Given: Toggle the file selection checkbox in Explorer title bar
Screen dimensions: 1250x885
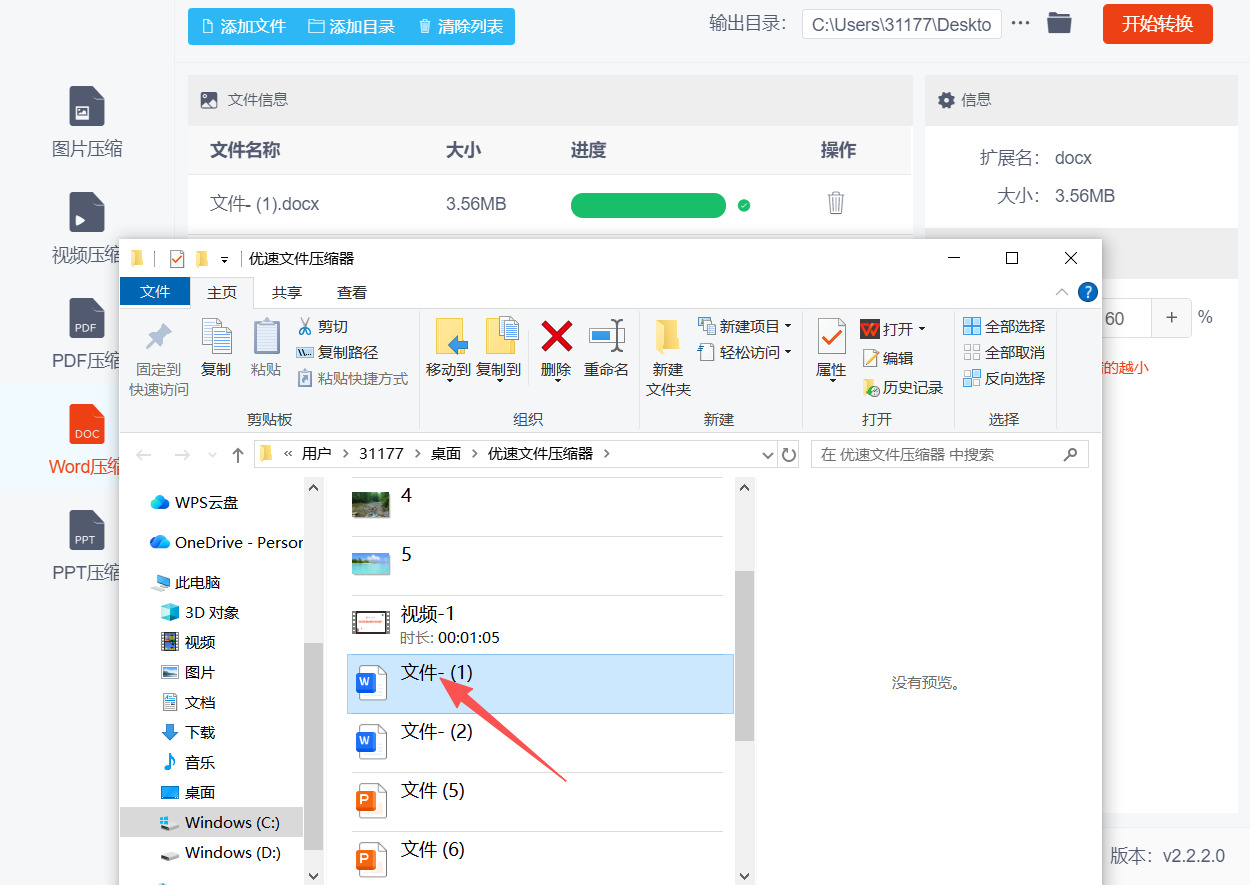Looking at the screenshot, I should [x=176, y=258].
